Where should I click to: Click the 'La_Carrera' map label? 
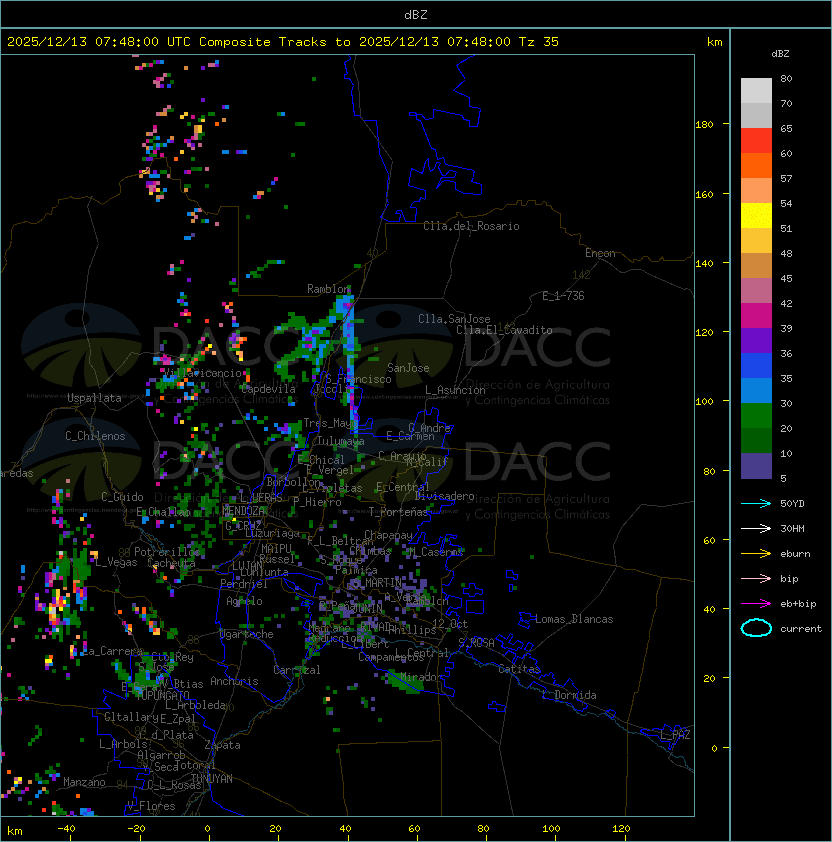tap(111, 651)
